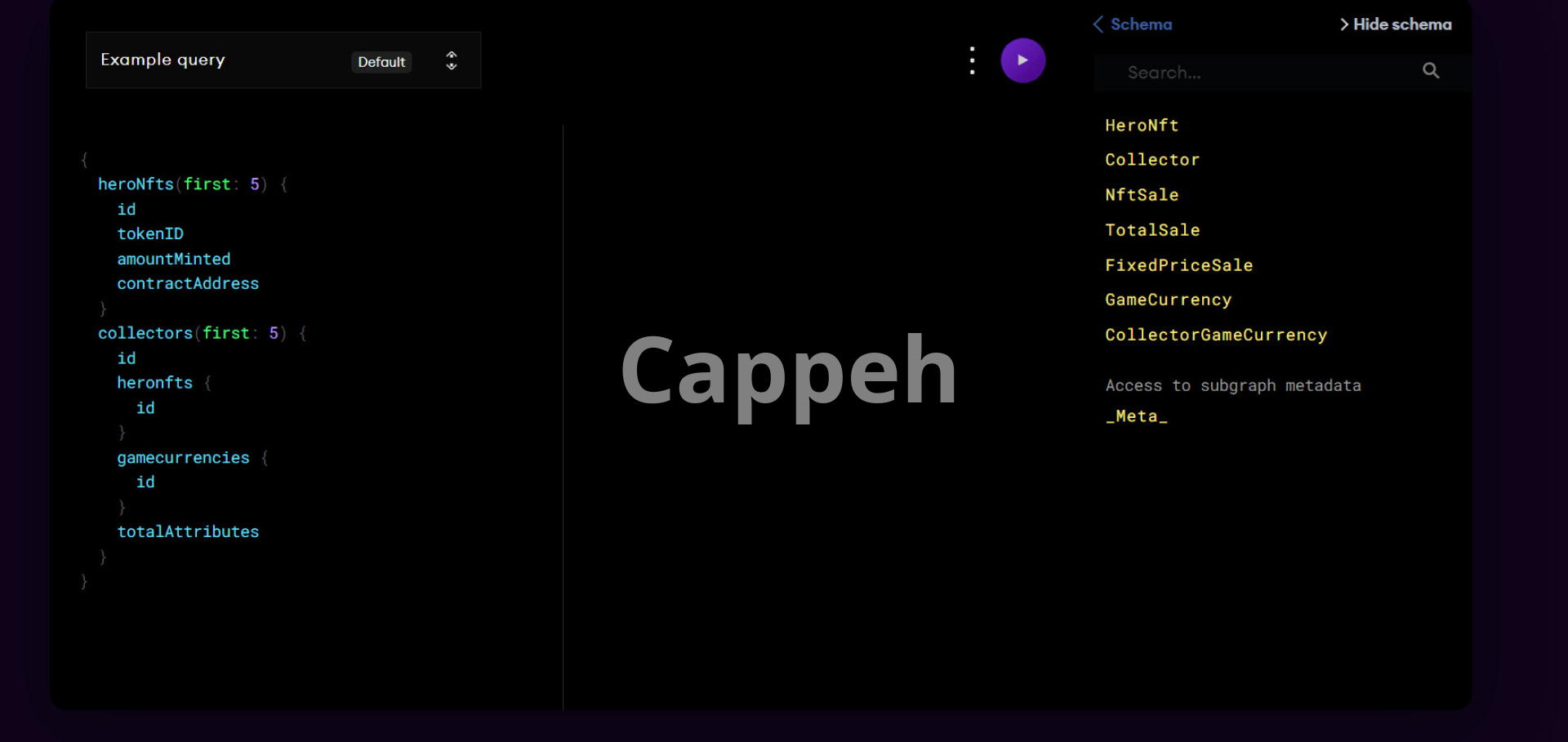Place cursor on heroNfts query line

(x=136, y=184)
